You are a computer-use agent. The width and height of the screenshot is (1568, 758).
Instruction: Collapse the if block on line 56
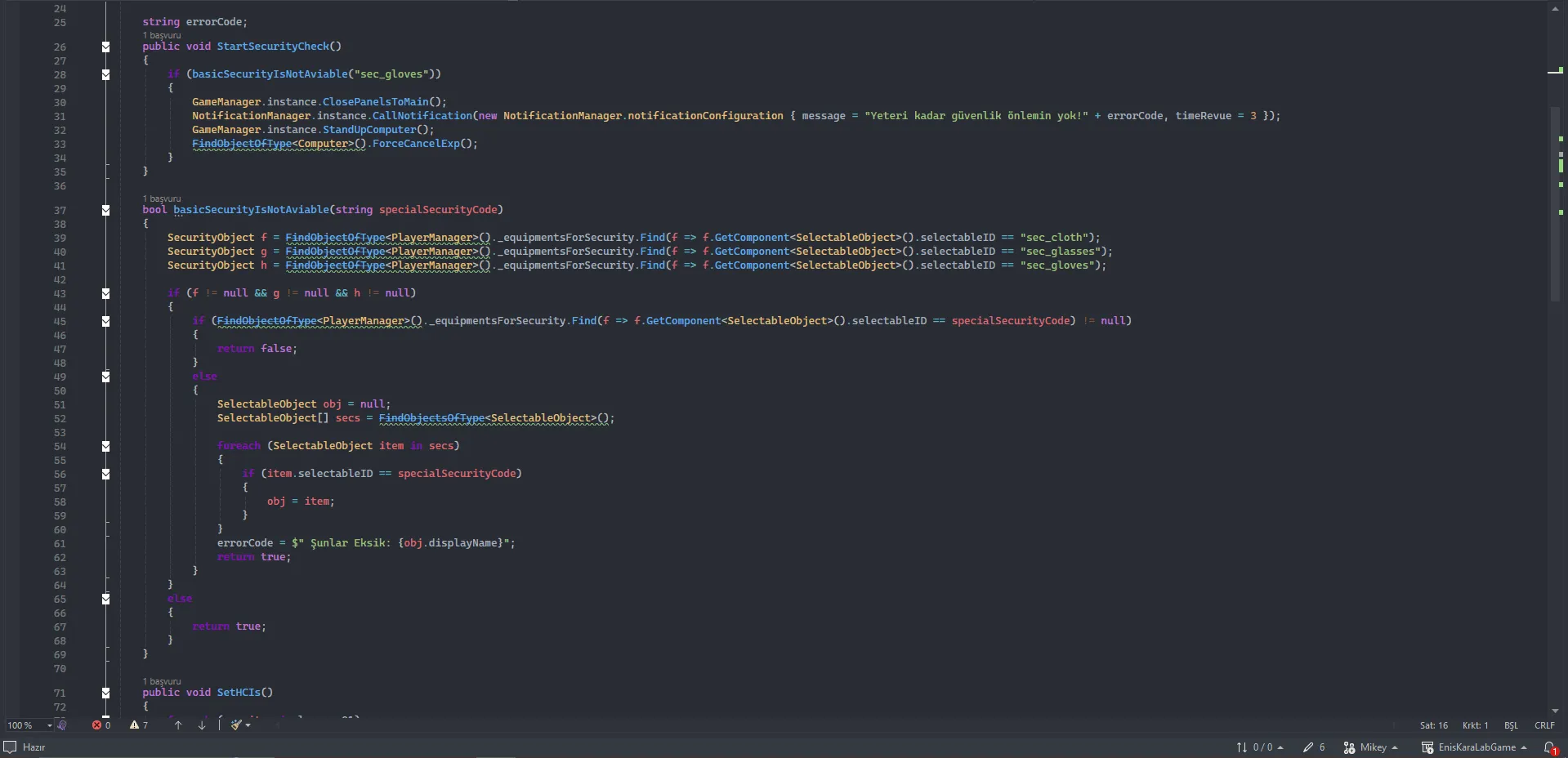[x=105, y=474]
